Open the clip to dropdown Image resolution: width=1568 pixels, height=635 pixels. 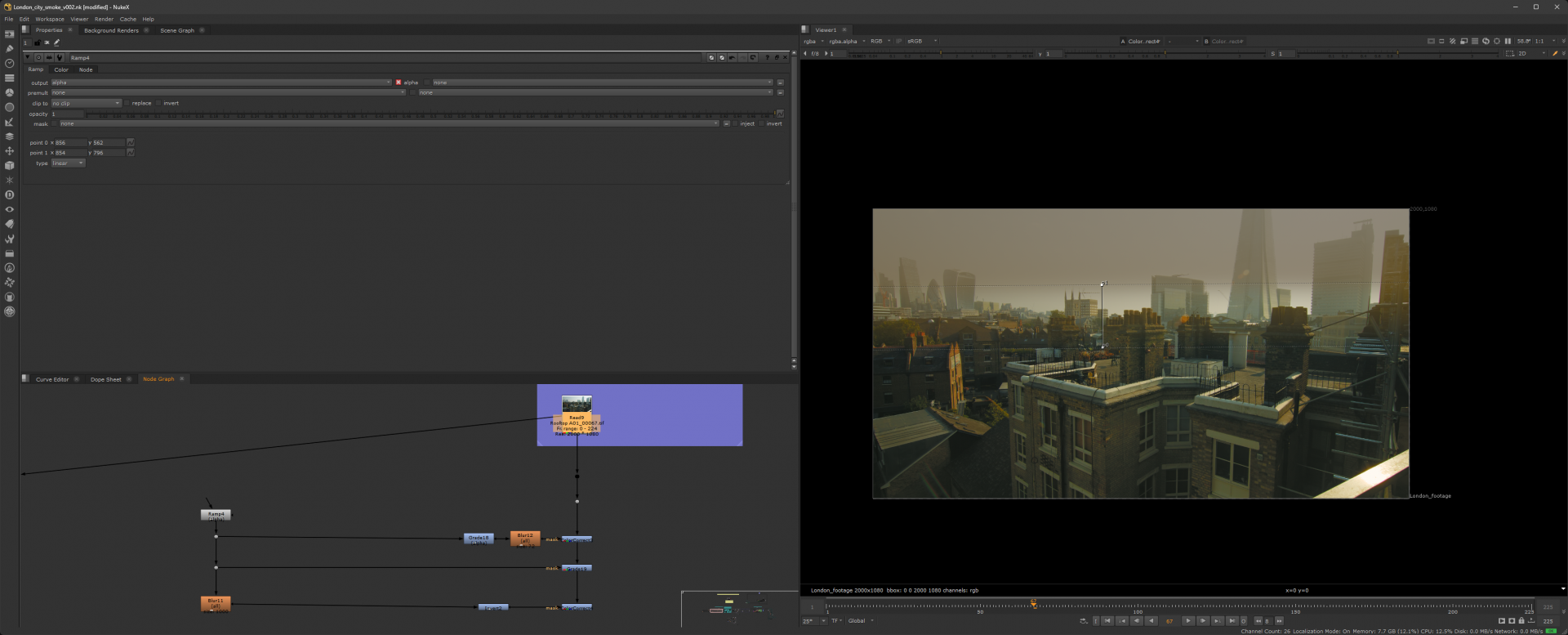pyautogui.click(x=86, y=103)
